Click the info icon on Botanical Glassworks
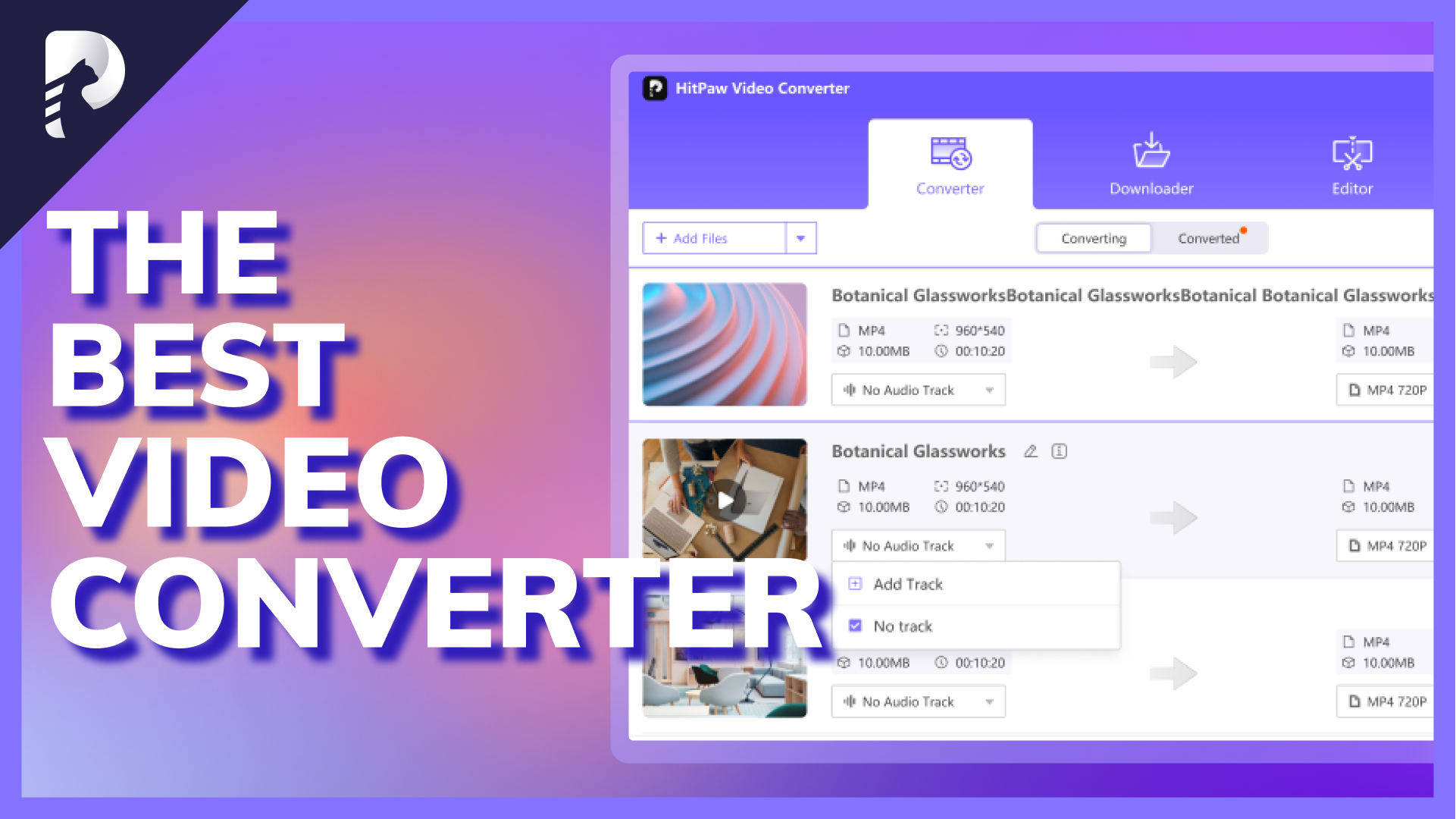This screenshot has width=1456, height=819. point(1059,451)
